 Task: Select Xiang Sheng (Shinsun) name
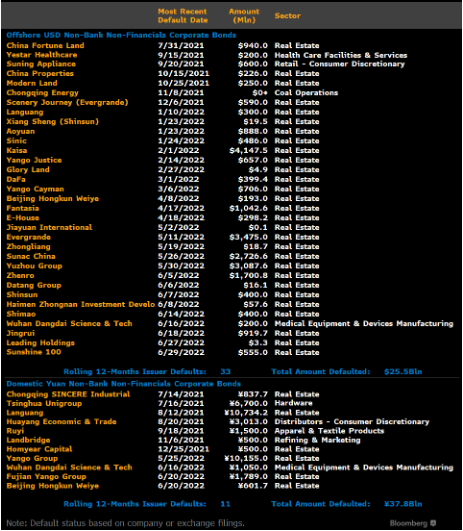(52, 122)
